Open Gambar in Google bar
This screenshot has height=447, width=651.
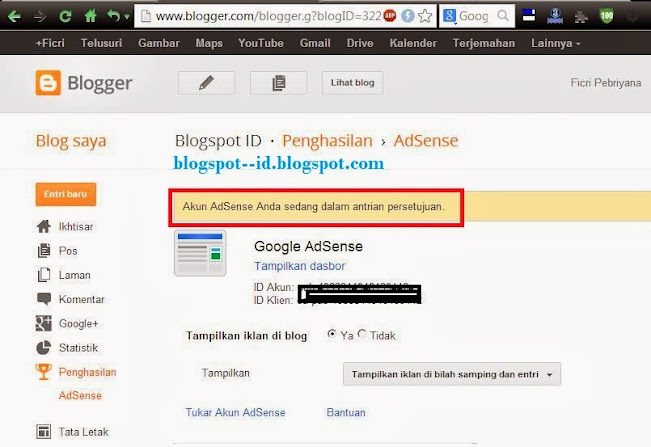point(159,43)
